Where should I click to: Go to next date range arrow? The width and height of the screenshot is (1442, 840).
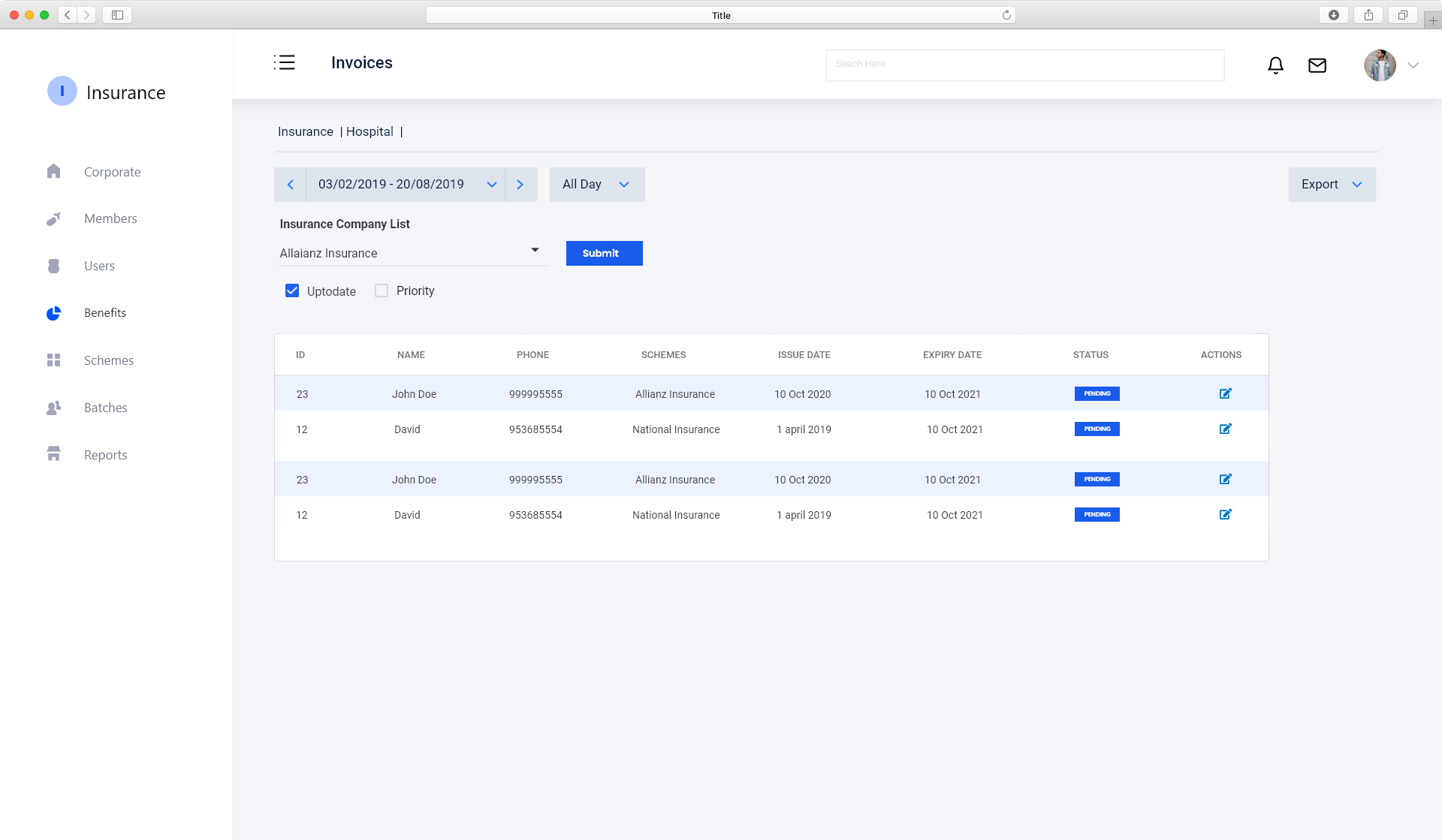pyautogui.click(x=520, y=184)
